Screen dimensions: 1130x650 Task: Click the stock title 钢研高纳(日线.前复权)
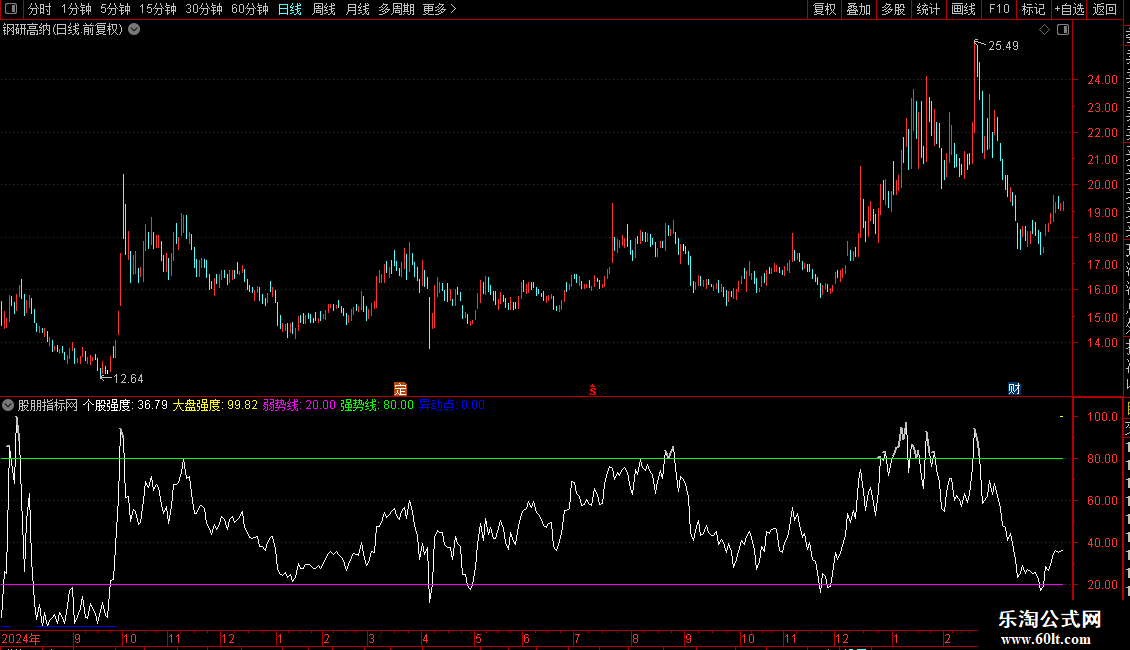click(63, 30)
